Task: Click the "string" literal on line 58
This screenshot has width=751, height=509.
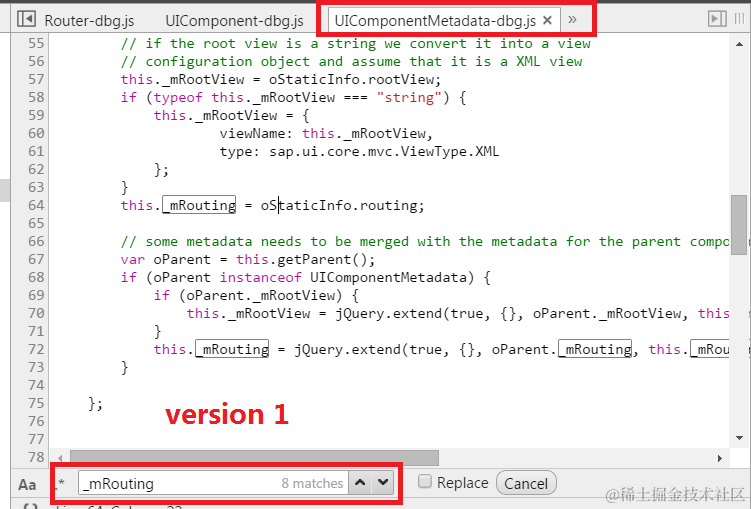Action: tap(409, 97)
